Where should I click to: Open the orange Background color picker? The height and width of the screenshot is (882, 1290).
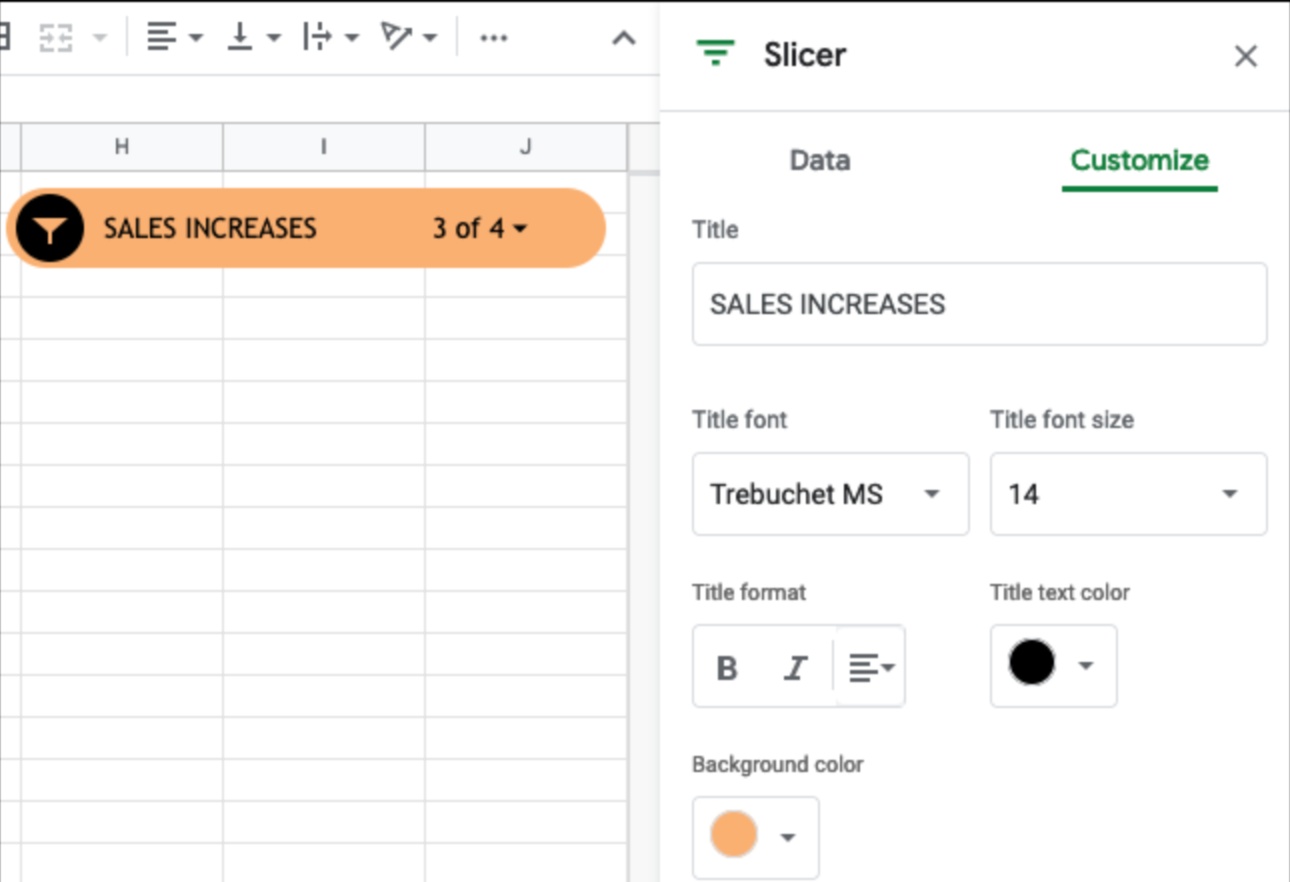(x=755, y=836)
